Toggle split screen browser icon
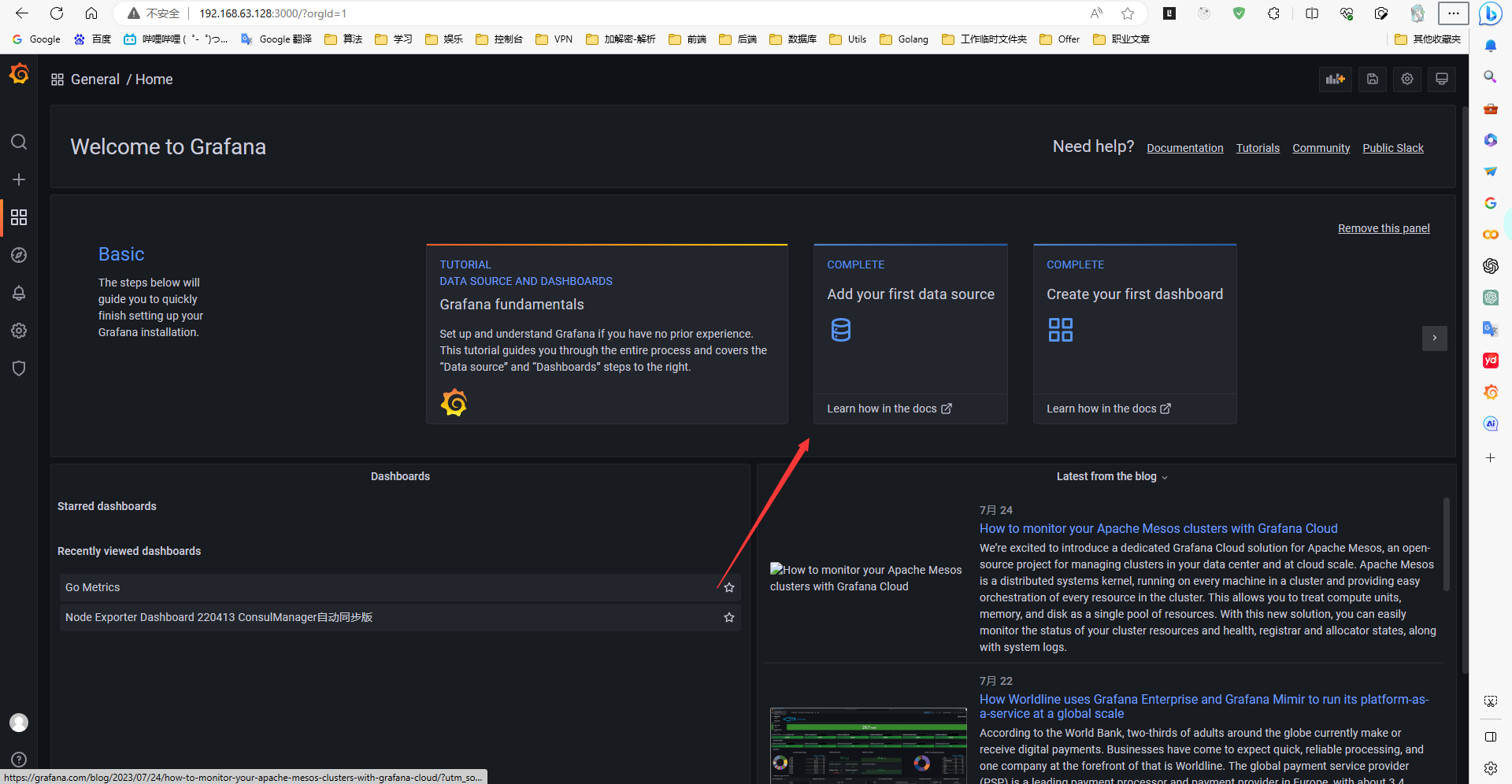Viewport: 1512px width, 784px height. point(1312,13)
